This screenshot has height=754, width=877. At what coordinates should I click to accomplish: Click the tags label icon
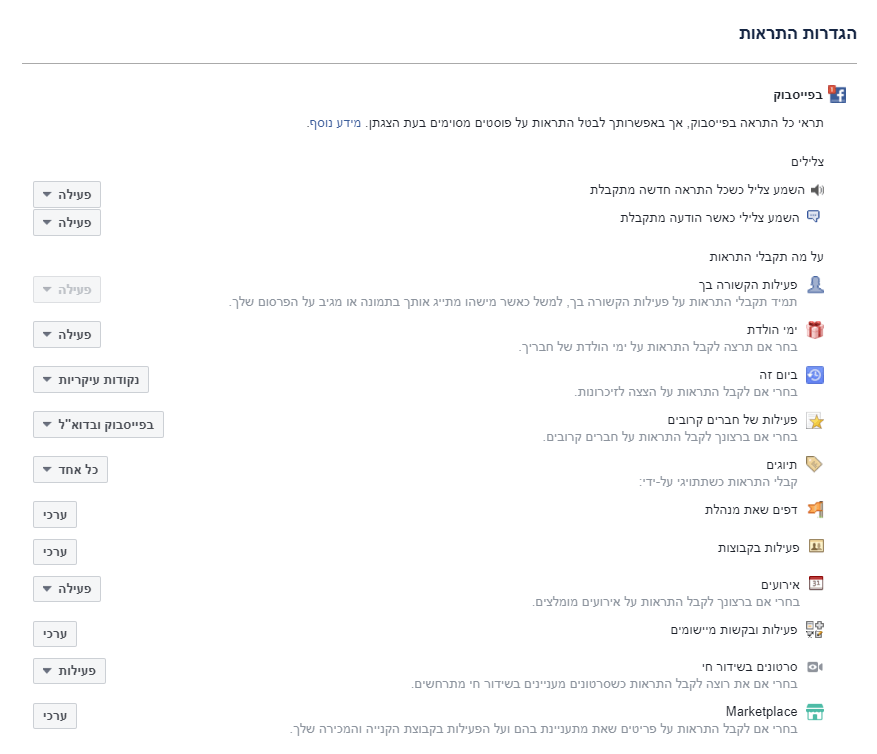click(814, 464)
